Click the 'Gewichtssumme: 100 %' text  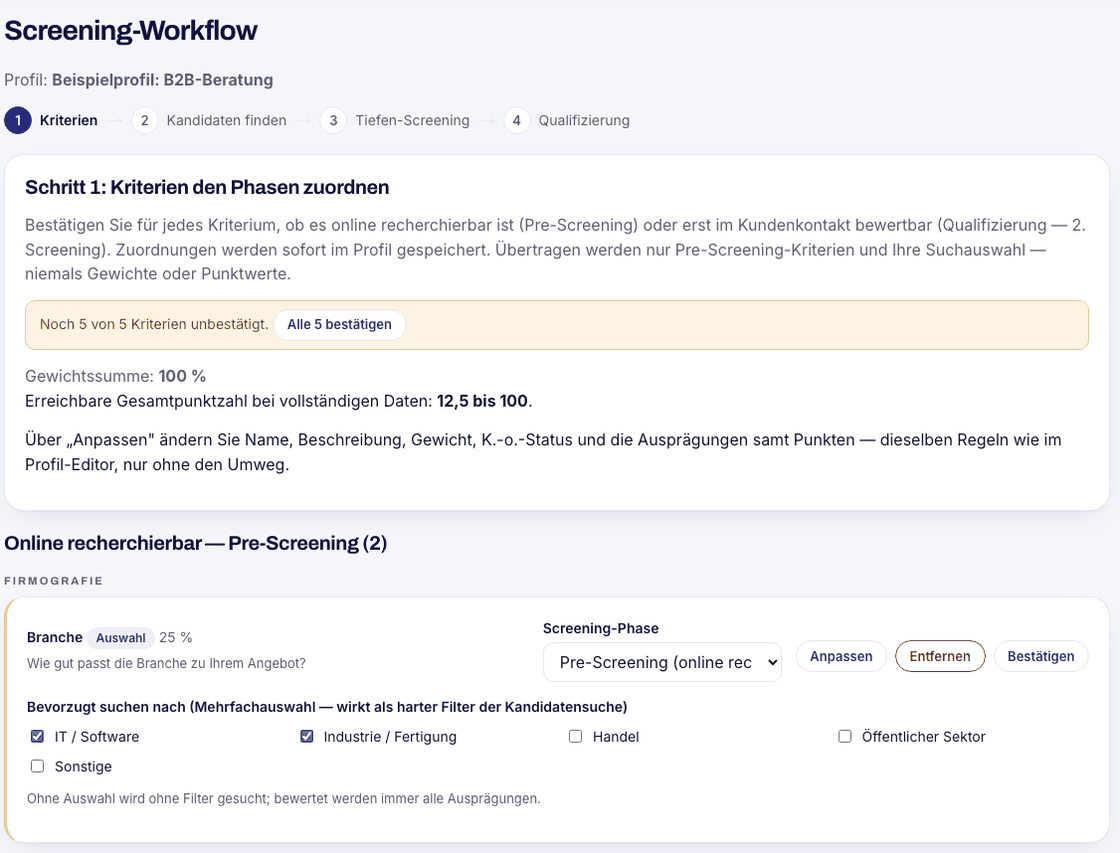[x=116, y=376]
